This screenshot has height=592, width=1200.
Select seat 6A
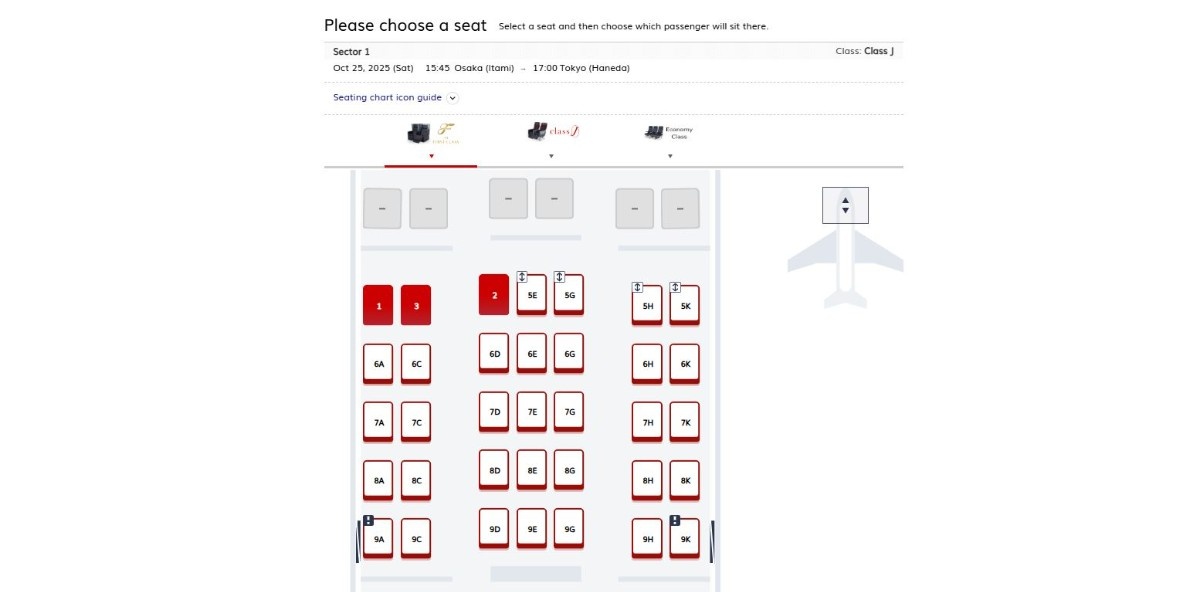point(378,363)
